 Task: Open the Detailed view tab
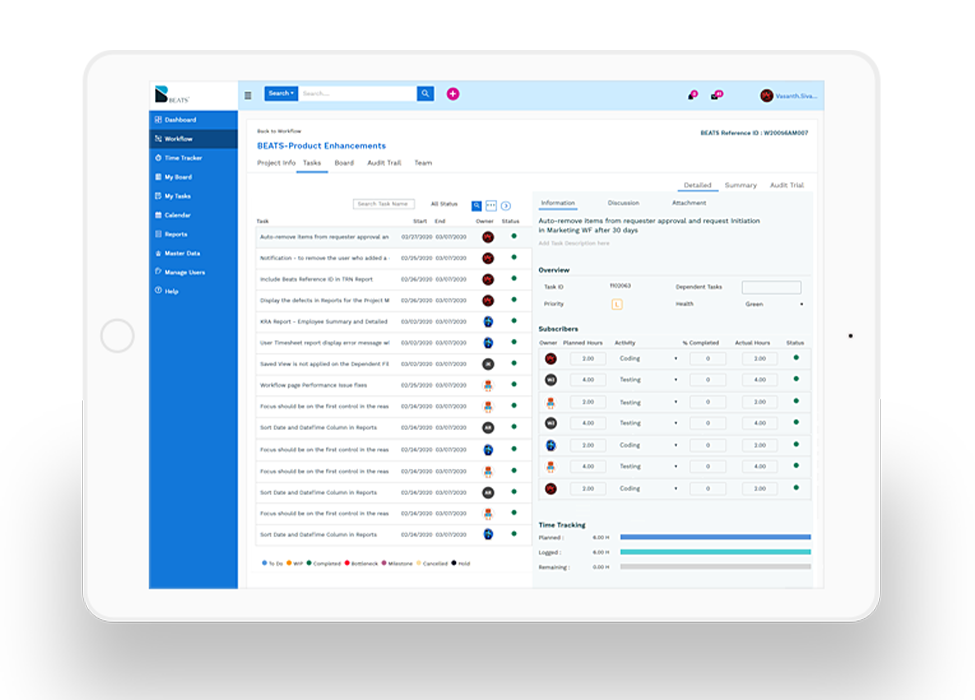tap(698, 185)
